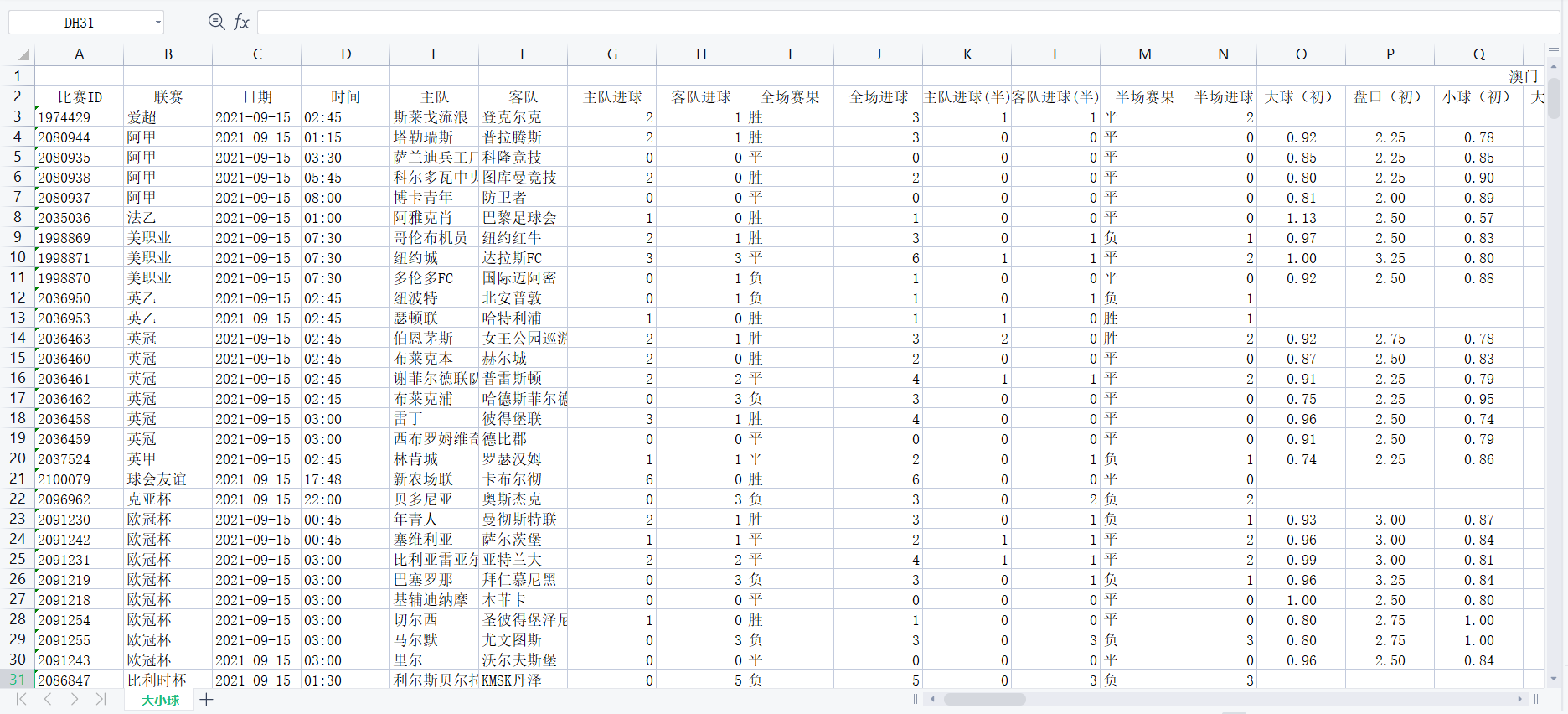Image resolution: width=1568 pixels, height=714 pixels.
Task: Go to first sheet navigation arrow
Action: [x=22, y=699]
